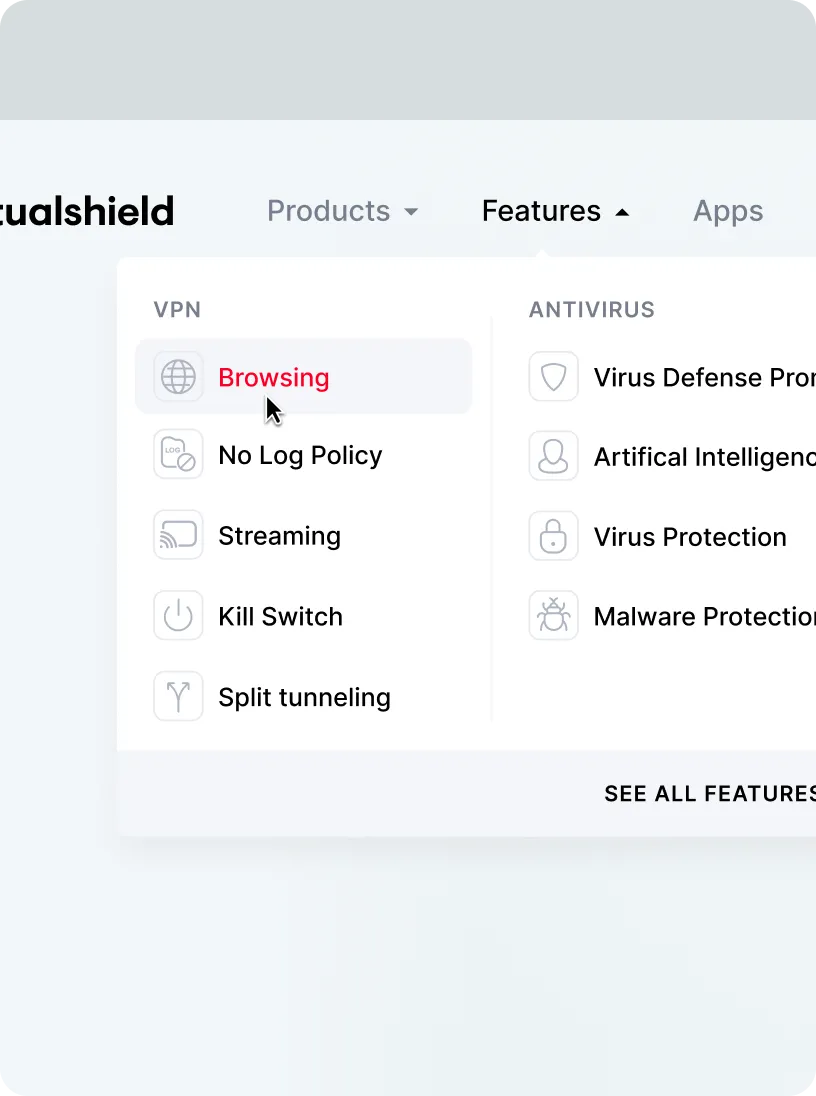Select the Virus Protection entry
The image size is (816, 1096).
[690, 536]
